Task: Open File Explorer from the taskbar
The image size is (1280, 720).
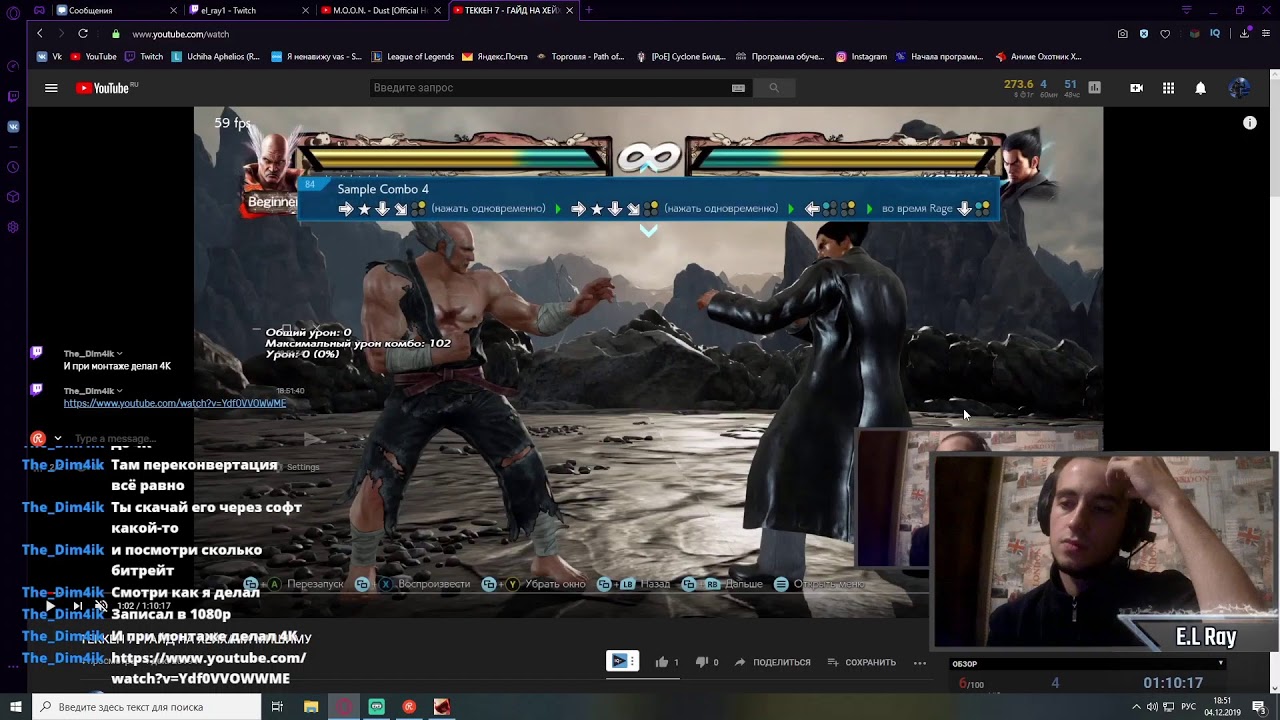Action: (311, 707)
